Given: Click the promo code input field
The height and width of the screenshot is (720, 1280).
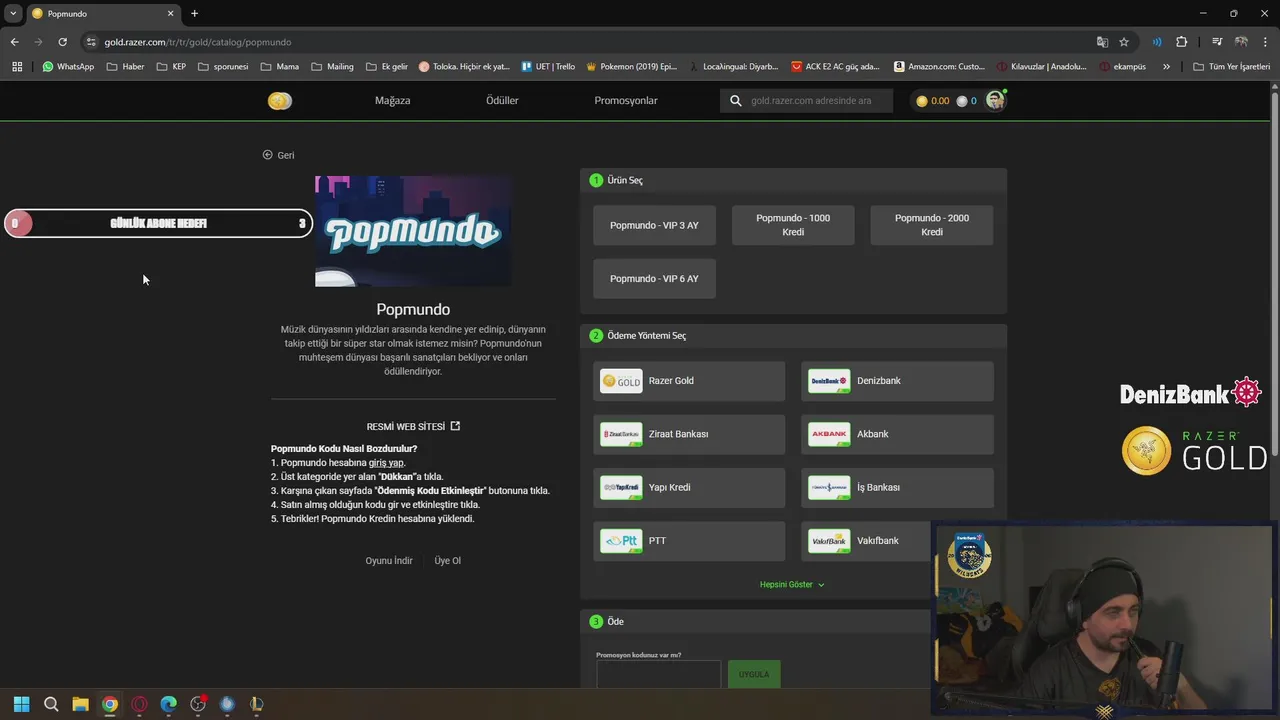Looking at the screenshot, I should coord(658,674).
